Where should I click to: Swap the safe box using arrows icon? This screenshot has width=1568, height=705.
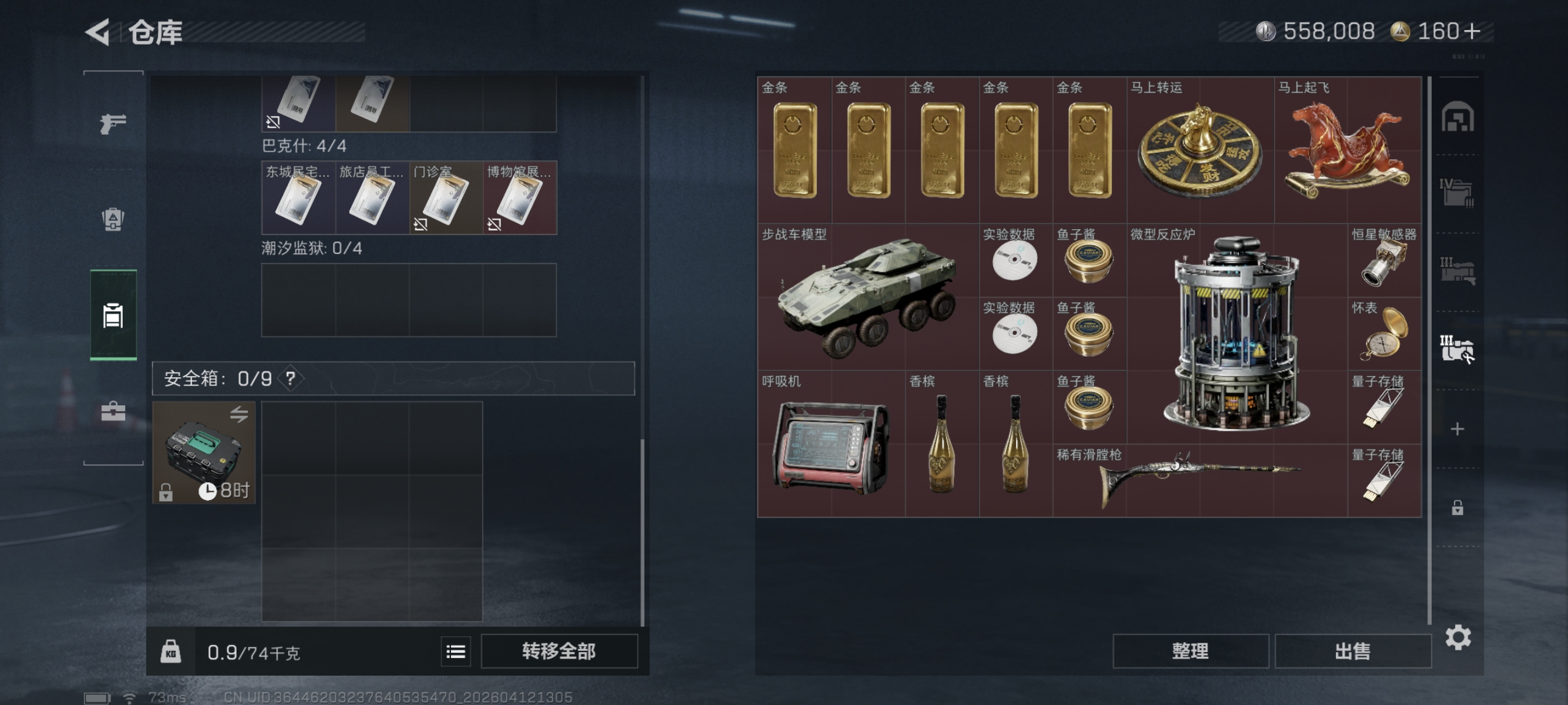coord(238,415)
